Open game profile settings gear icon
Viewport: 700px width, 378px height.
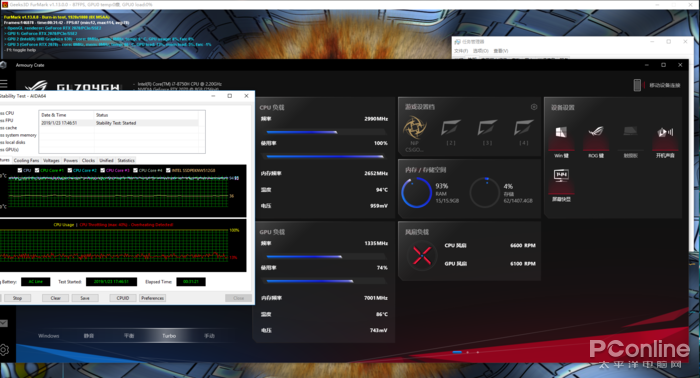[x=534, y=107]
